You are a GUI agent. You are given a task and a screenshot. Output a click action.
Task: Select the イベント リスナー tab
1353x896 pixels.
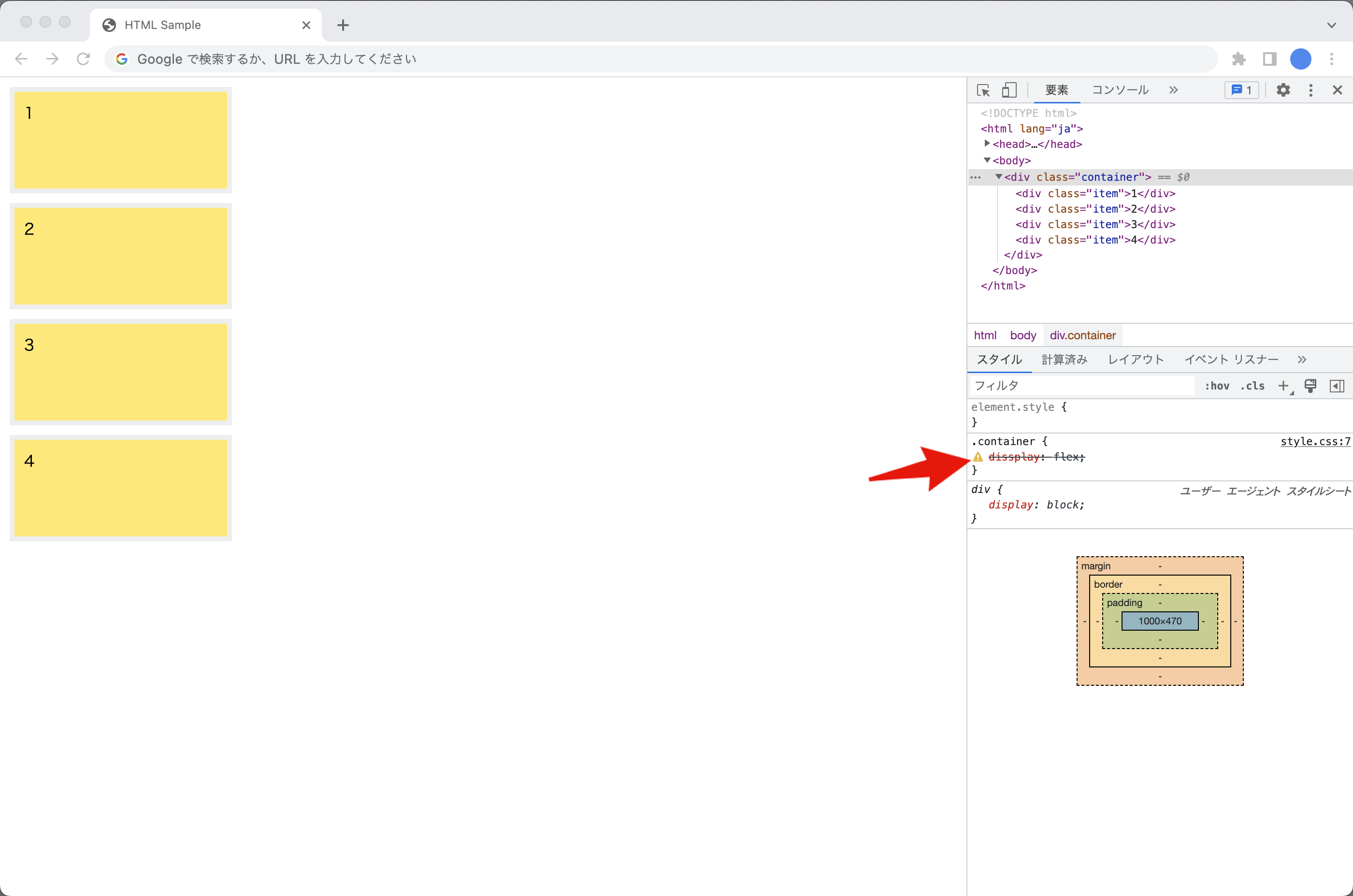pyautogui.click(x=1231, y=360)
